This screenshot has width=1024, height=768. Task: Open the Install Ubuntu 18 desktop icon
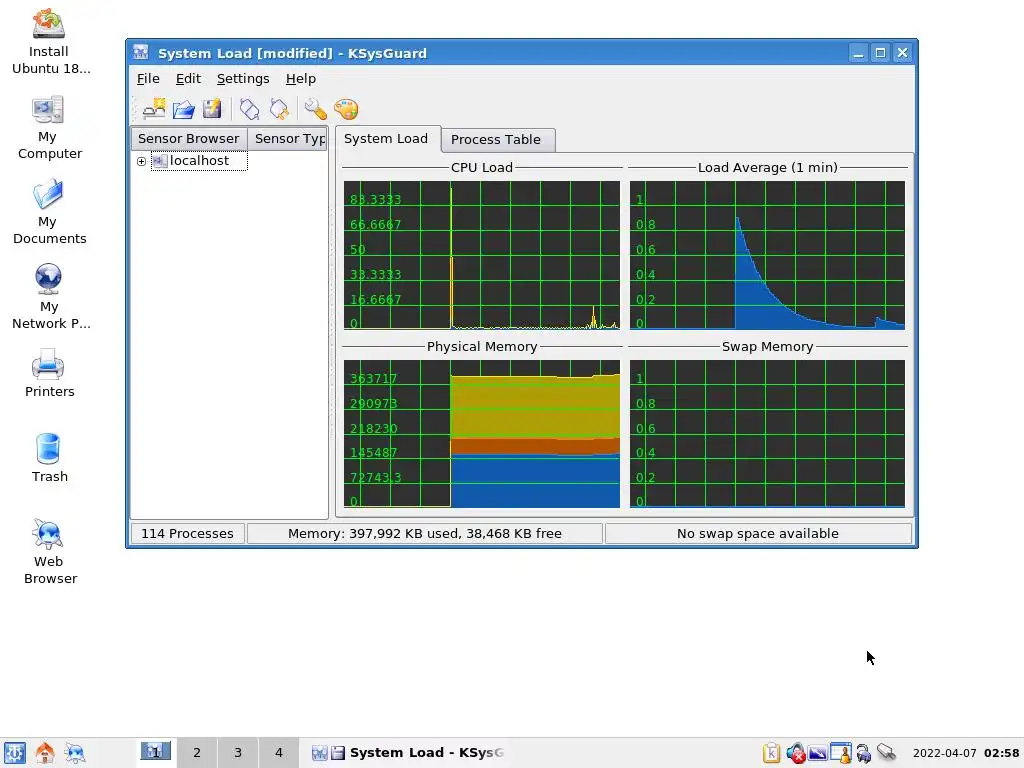tap(49, 42)
